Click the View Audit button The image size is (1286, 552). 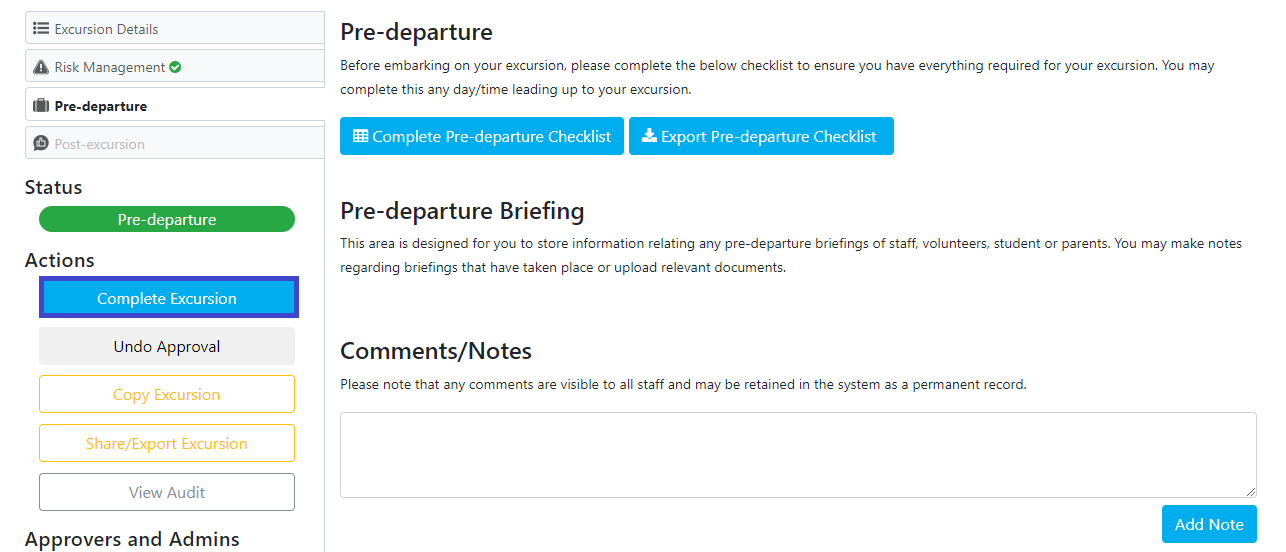(167, 492)
